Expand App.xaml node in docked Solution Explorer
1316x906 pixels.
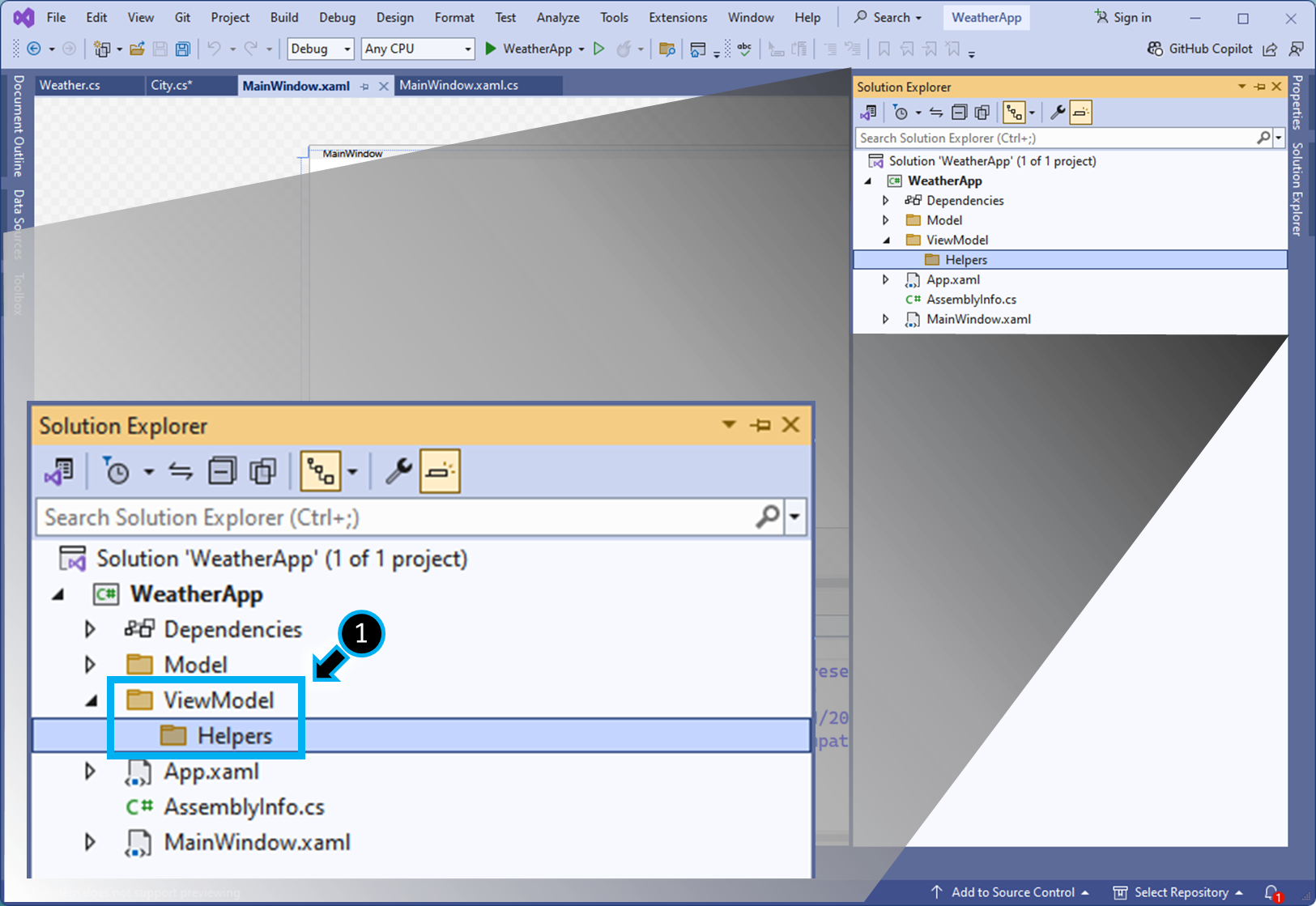coord(885,279)
